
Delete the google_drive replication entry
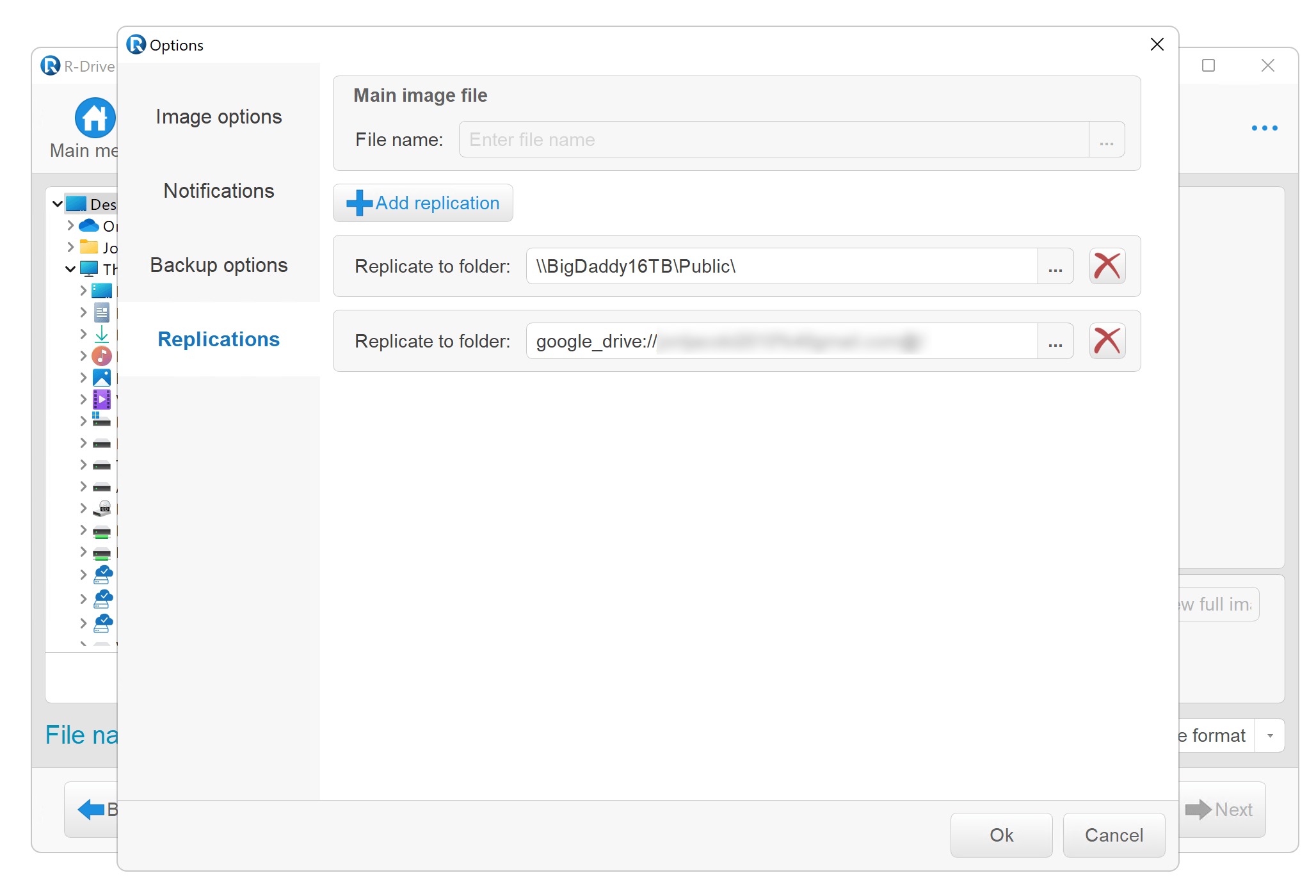[1107, 340]
